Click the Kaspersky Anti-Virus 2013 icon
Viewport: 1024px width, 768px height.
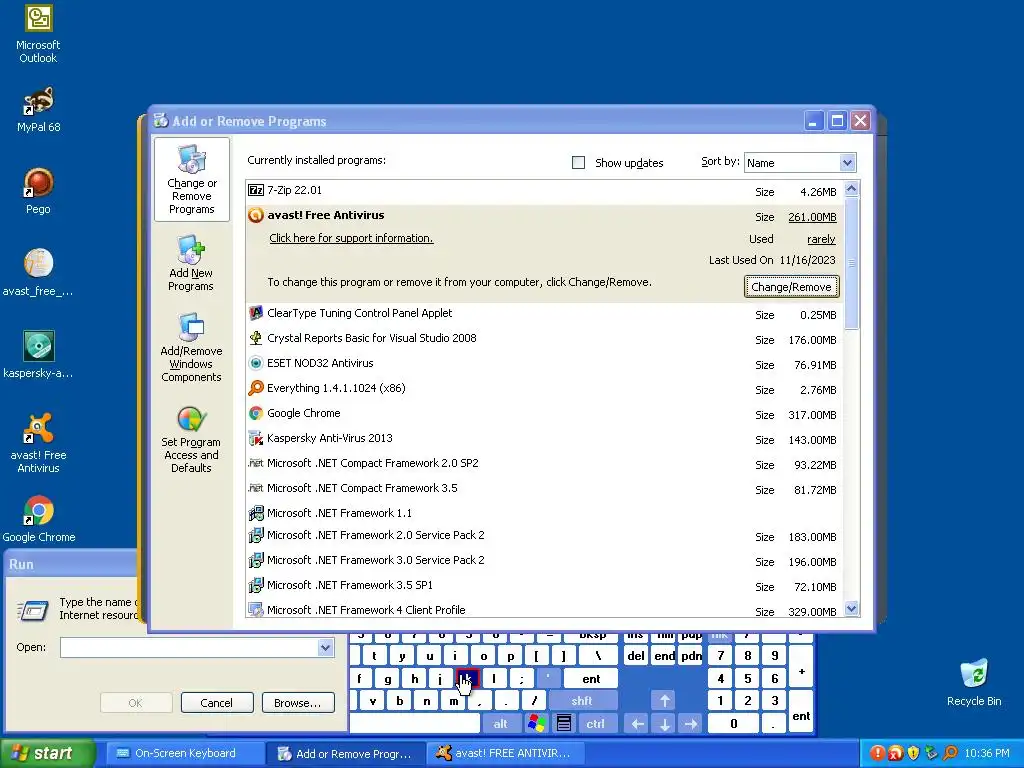256,438
